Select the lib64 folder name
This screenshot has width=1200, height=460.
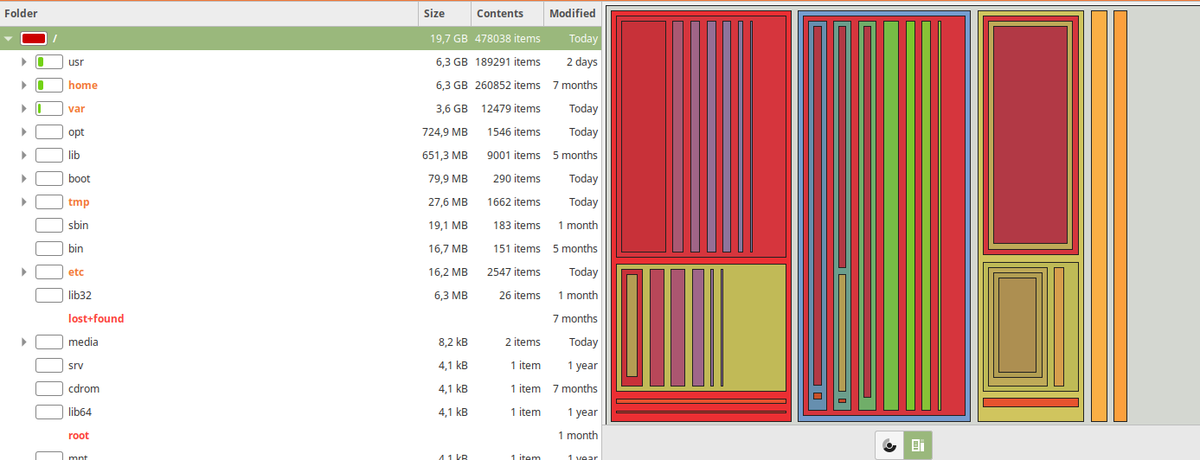pos(80,412)
